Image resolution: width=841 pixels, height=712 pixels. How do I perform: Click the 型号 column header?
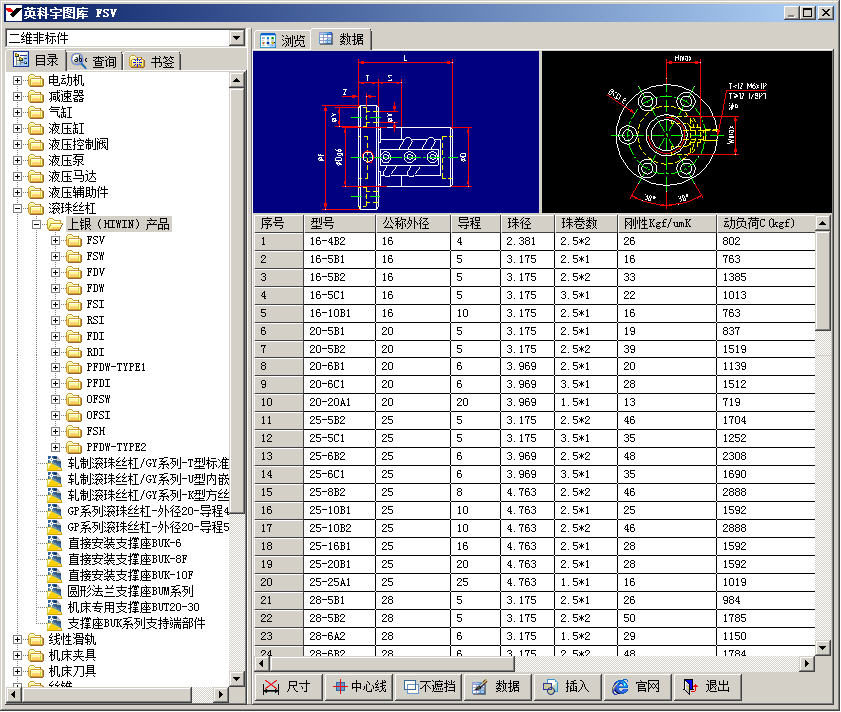[x=338, y=223]
